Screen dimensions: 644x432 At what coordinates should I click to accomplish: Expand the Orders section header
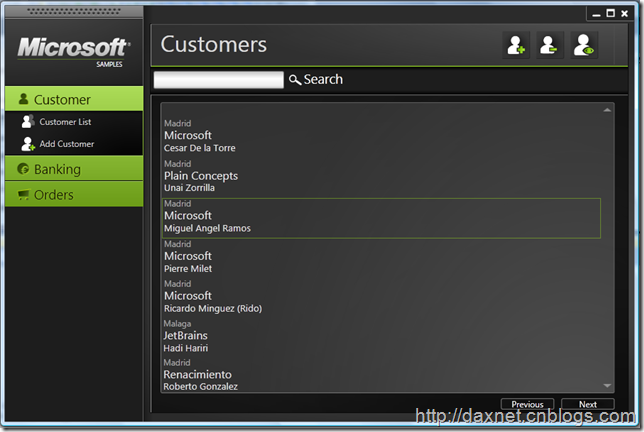74,195
